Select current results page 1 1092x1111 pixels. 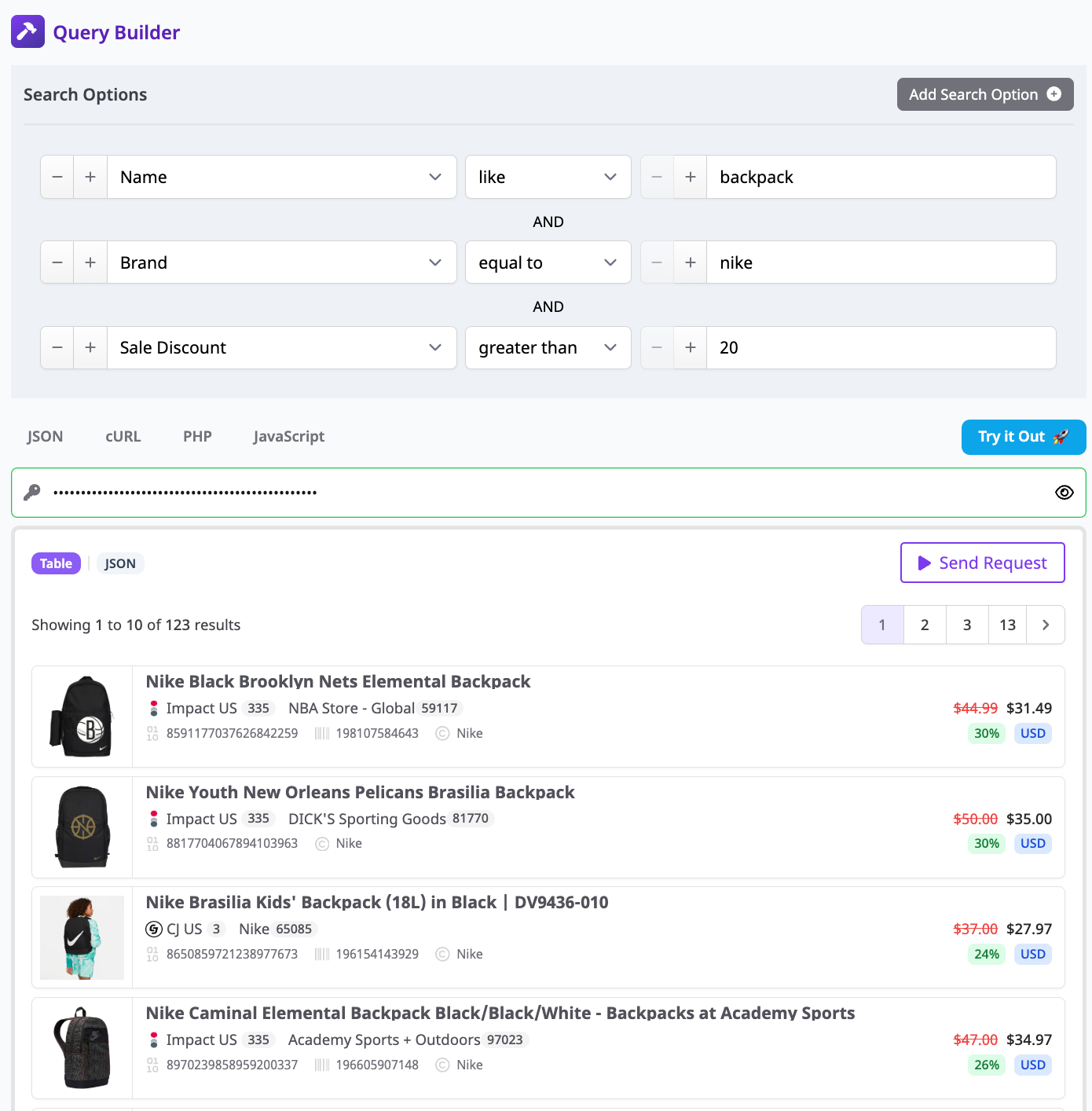(x=882, y=625)
